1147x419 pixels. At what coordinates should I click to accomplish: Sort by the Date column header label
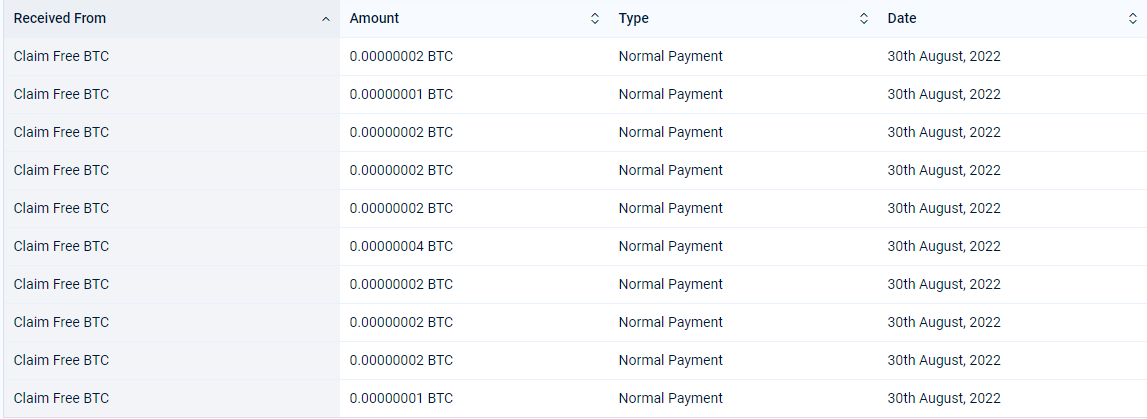pos(902,18)
